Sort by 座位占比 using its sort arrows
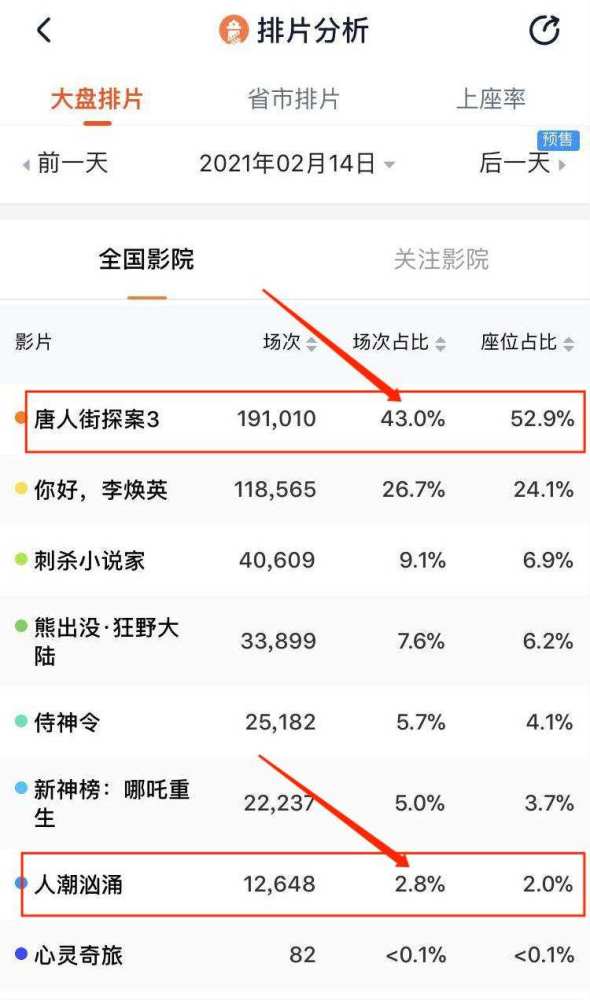This screenshot has width=590, height=1000. (568, 344)
